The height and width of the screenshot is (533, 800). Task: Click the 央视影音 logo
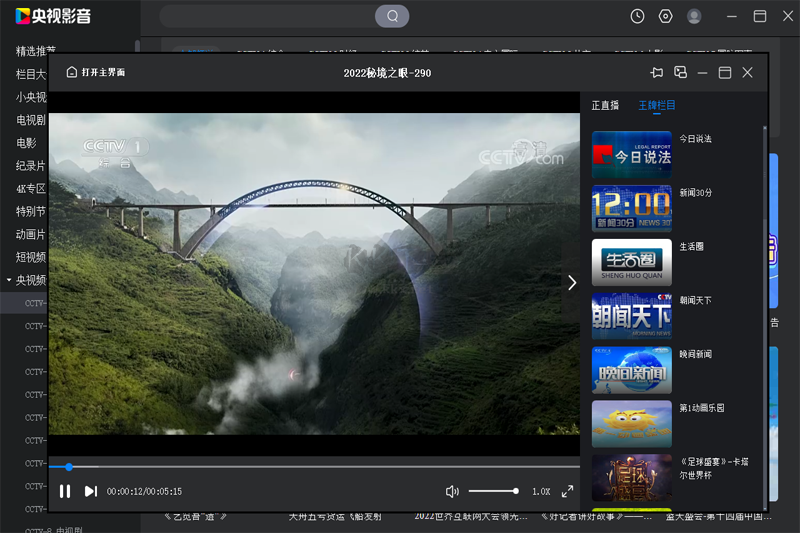point(54,16)
